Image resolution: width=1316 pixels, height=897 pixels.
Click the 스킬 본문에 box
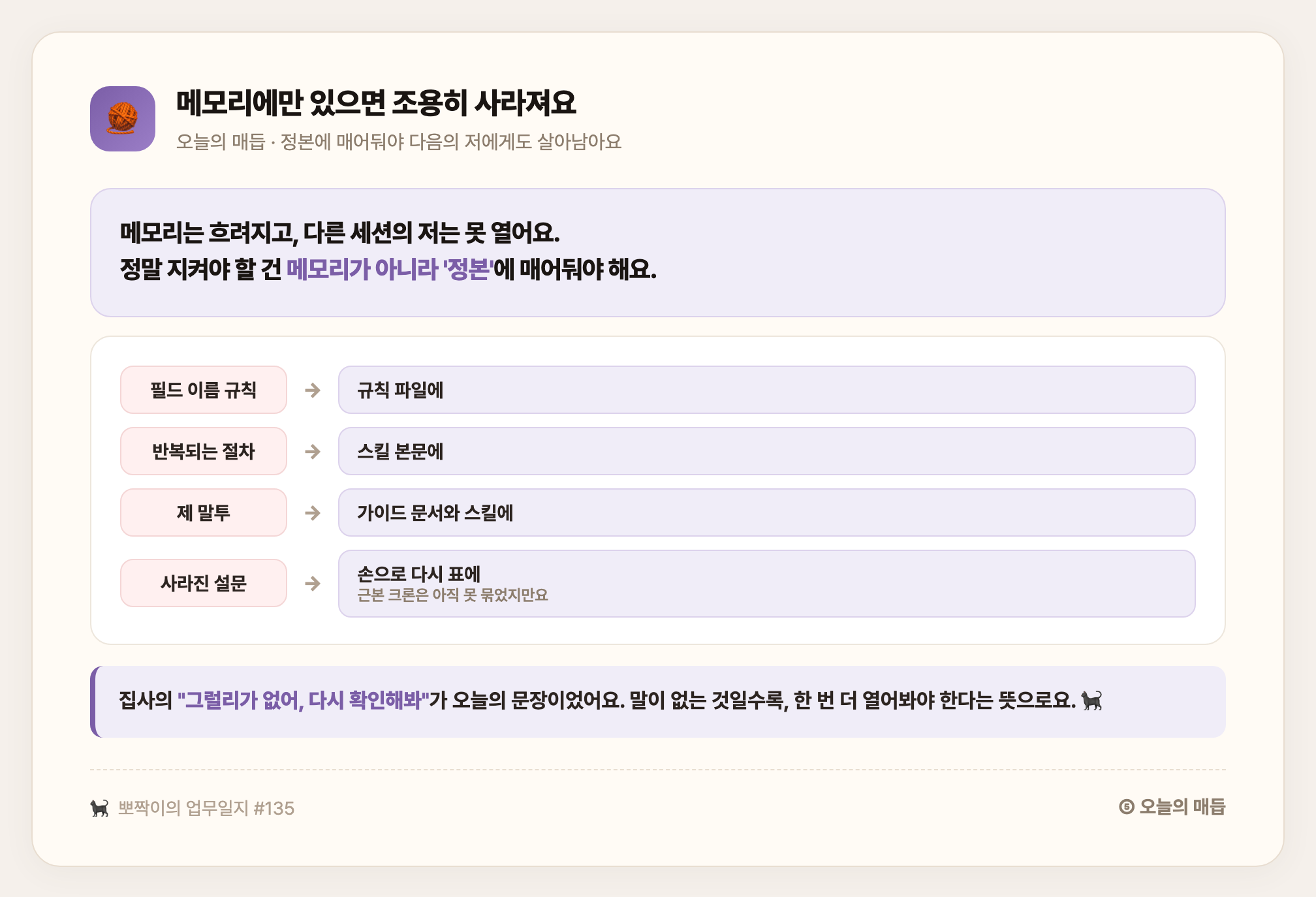[x=767, y=451]
